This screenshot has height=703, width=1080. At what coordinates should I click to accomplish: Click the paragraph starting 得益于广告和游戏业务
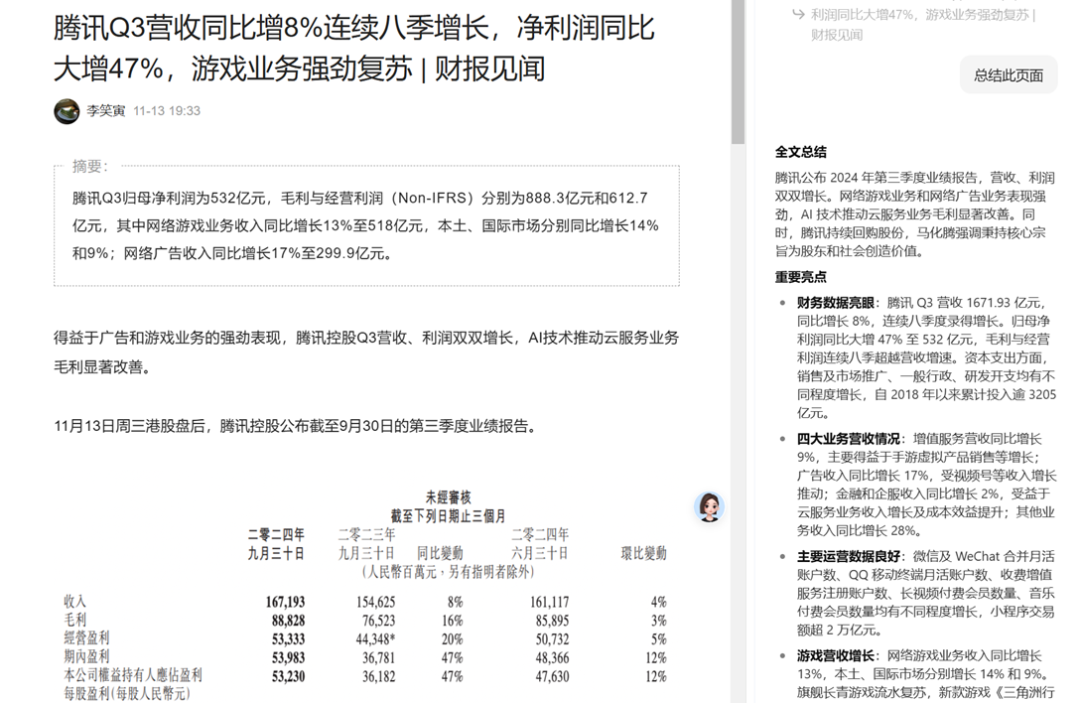[x=366, y=352]
